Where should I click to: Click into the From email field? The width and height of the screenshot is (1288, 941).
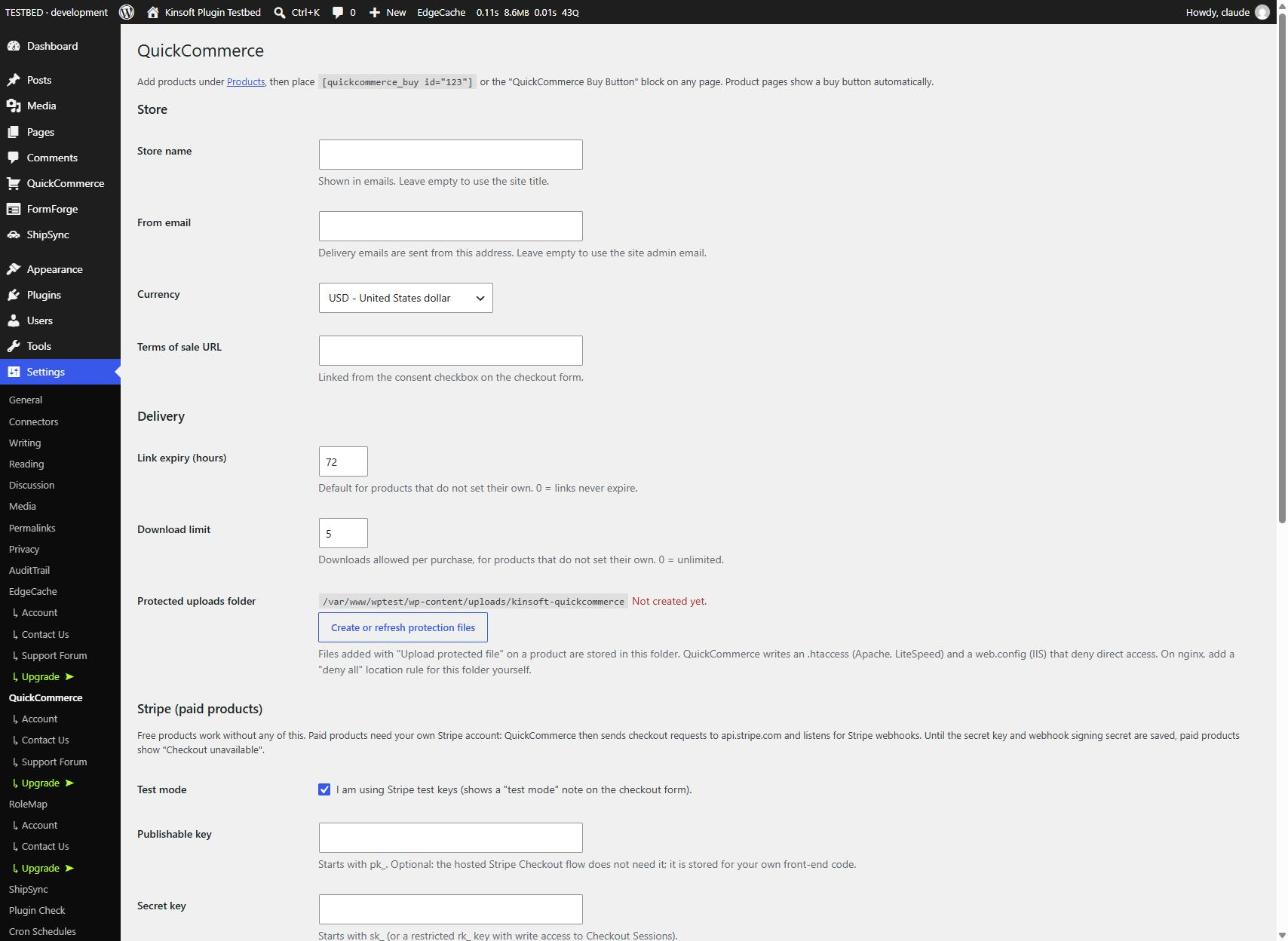coord(450,226)
